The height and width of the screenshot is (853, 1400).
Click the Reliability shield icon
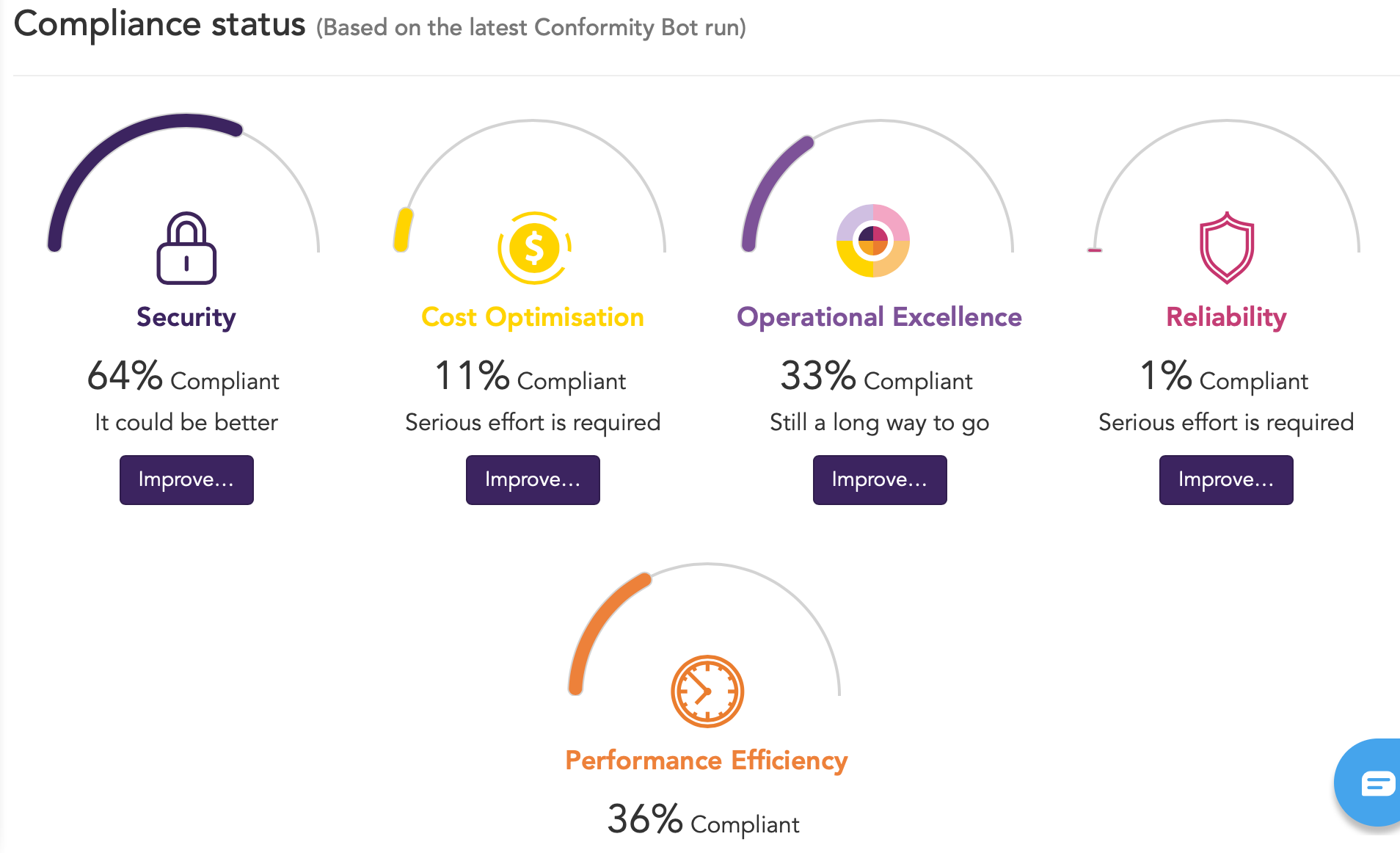(x=1226, y=248)
